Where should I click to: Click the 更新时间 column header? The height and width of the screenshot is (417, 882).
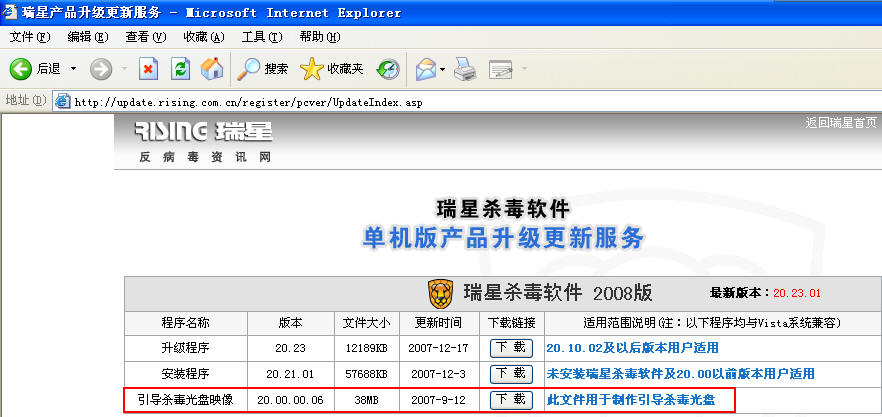pyautogui.click(x=439, y=323)
